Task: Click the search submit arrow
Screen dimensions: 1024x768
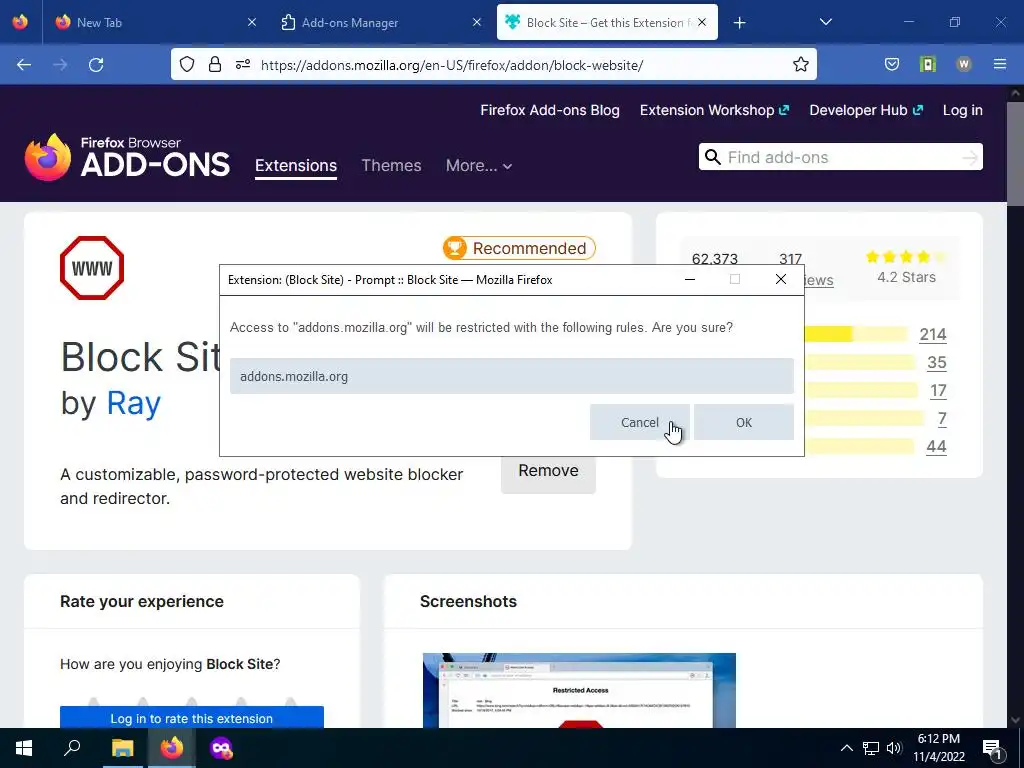Action: click(x=970, y=157)
